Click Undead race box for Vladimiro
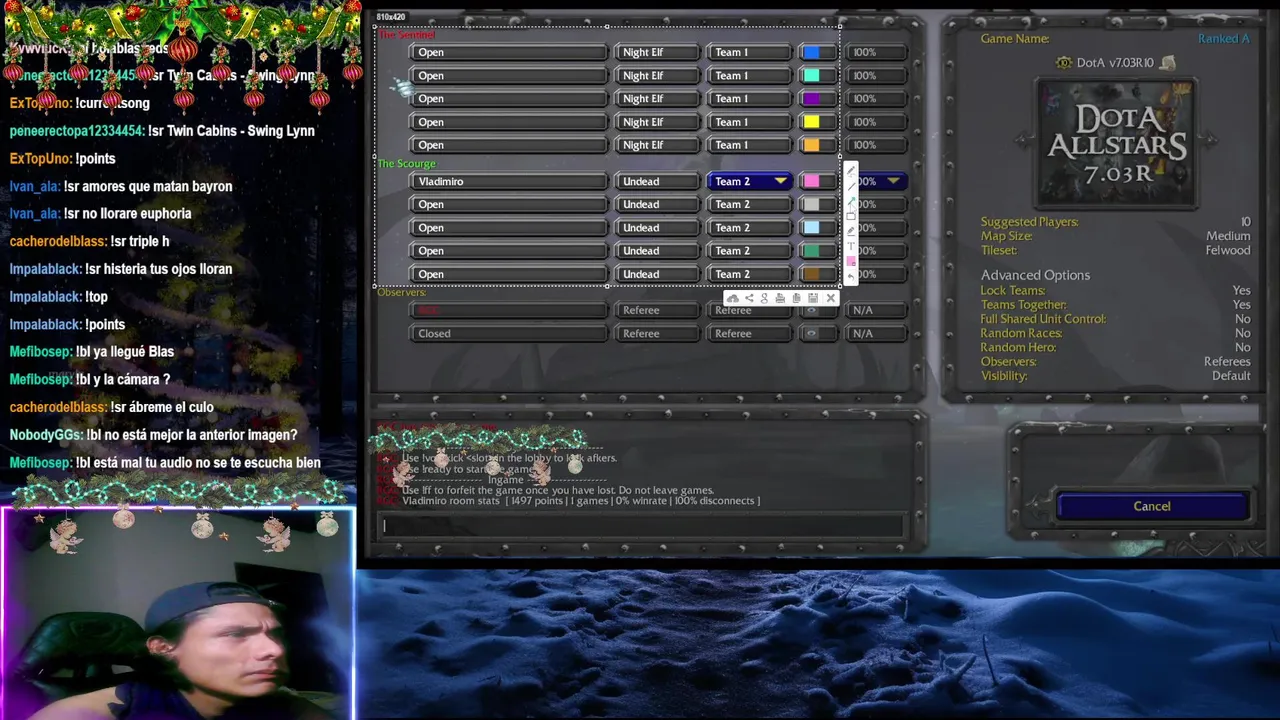This screenshot has height=720, width=1280. tap(657, 181)
